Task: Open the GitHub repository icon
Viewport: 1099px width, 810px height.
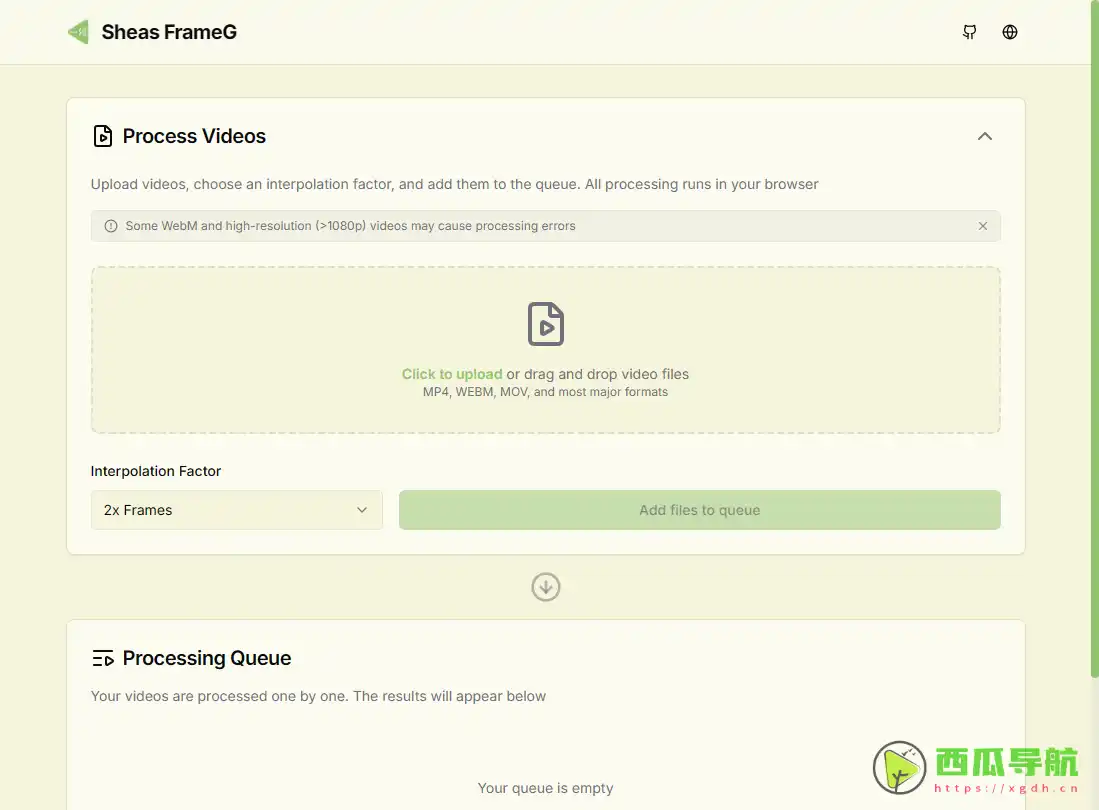Action: 969,32
